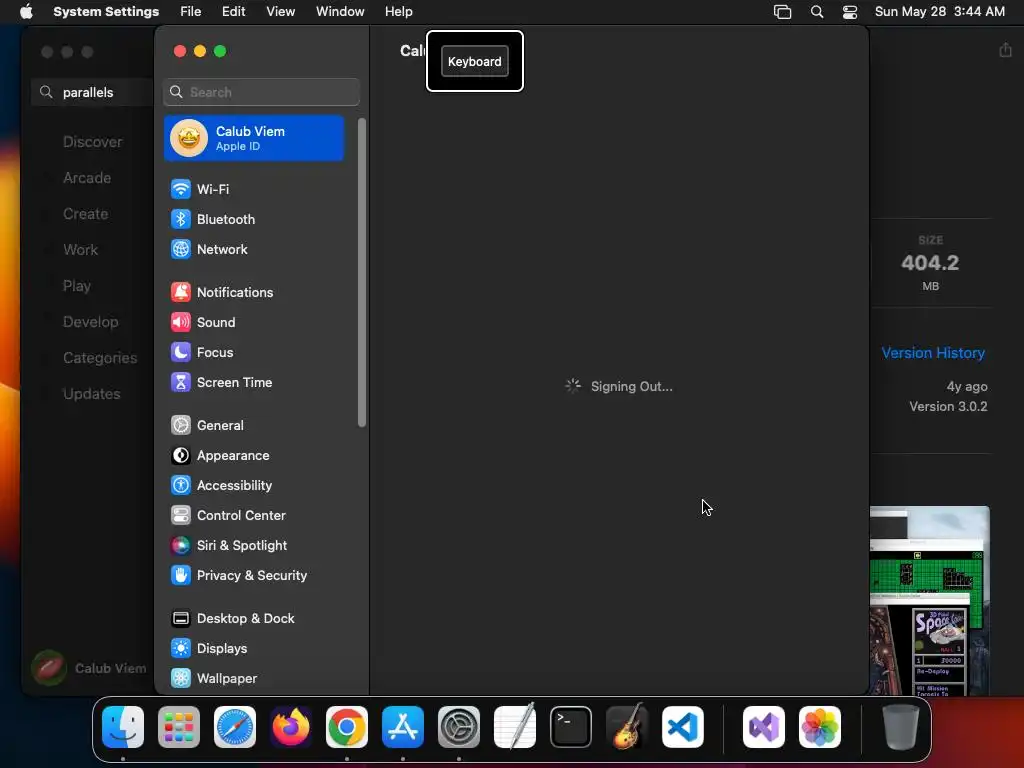Open Wallpaper icon in sidebar
The image size is (1024, 768).
[x=181, y=679]
